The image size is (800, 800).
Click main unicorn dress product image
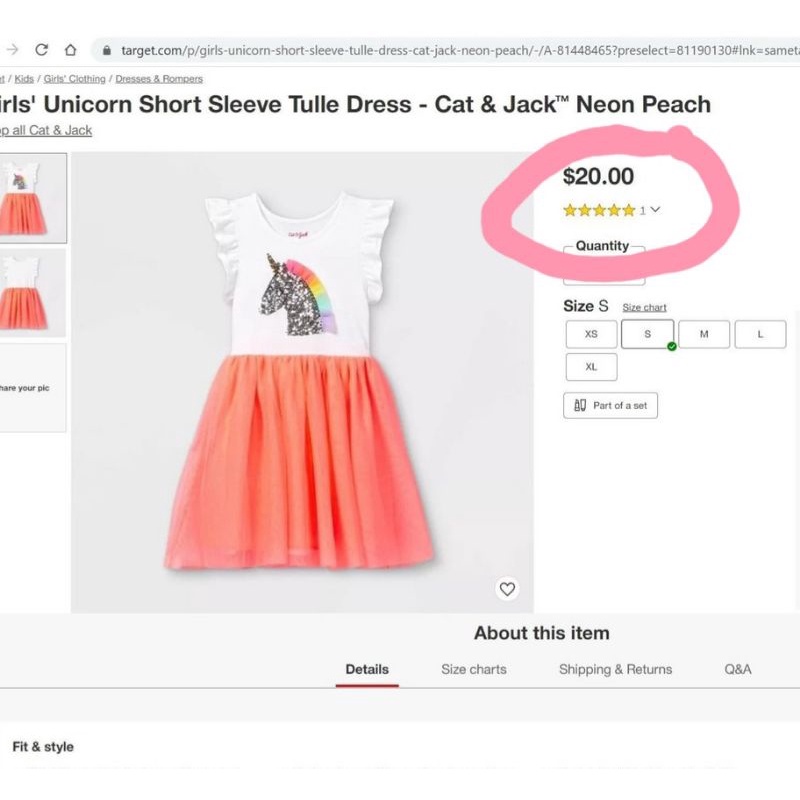pos(302,382)
